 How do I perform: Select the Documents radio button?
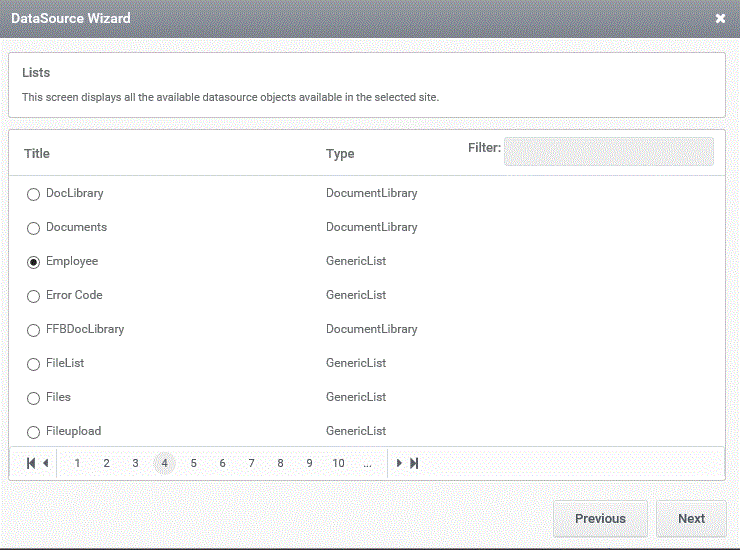pyautogui.click(x=33, y=228)
